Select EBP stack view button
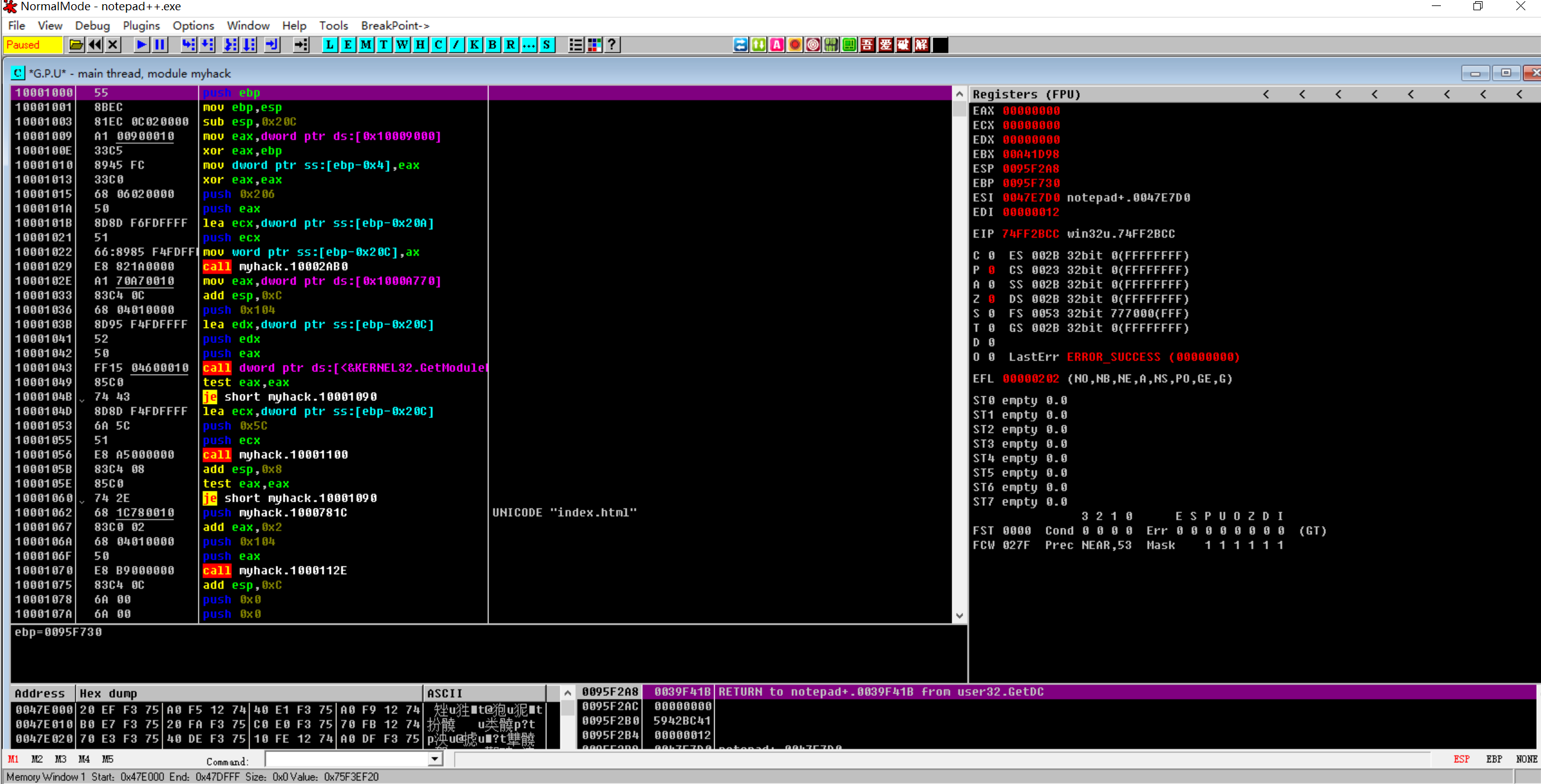 coord(1494,759)
